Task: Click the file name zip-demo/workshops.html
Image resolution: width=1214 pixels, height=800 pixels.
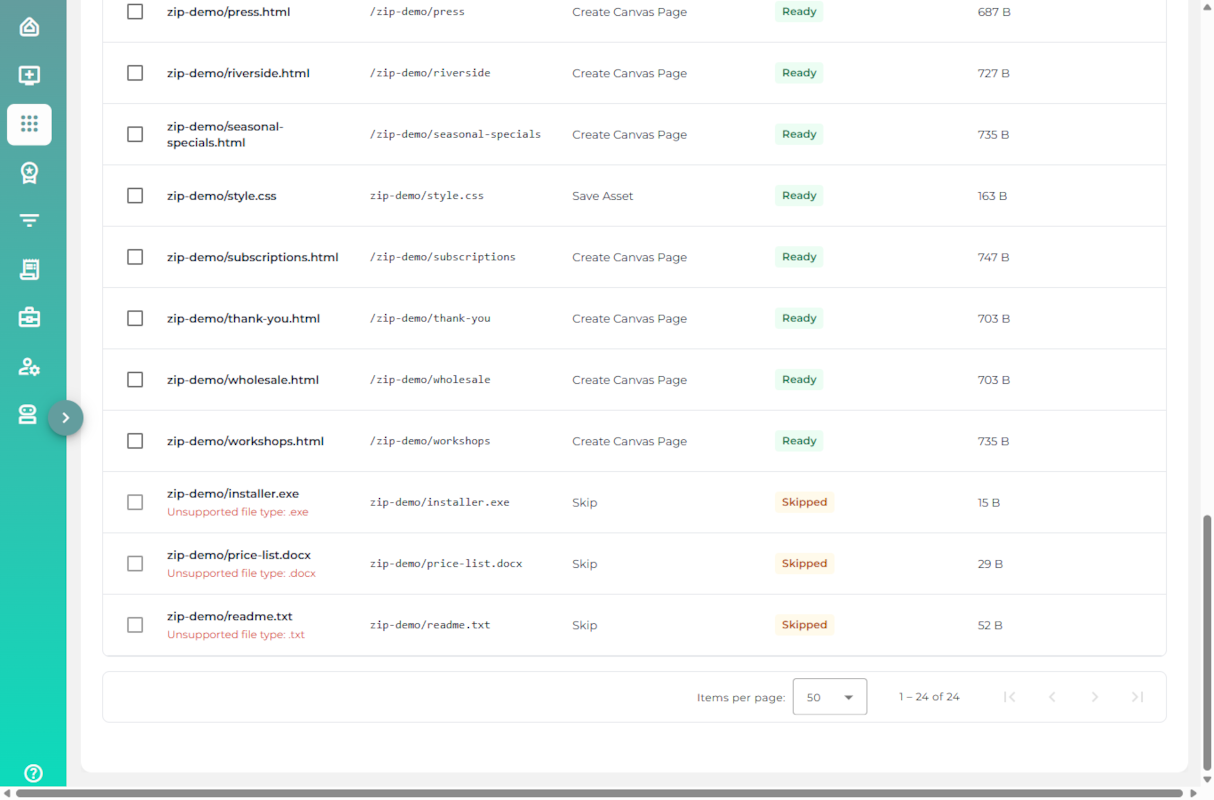Action: [246, 441]
